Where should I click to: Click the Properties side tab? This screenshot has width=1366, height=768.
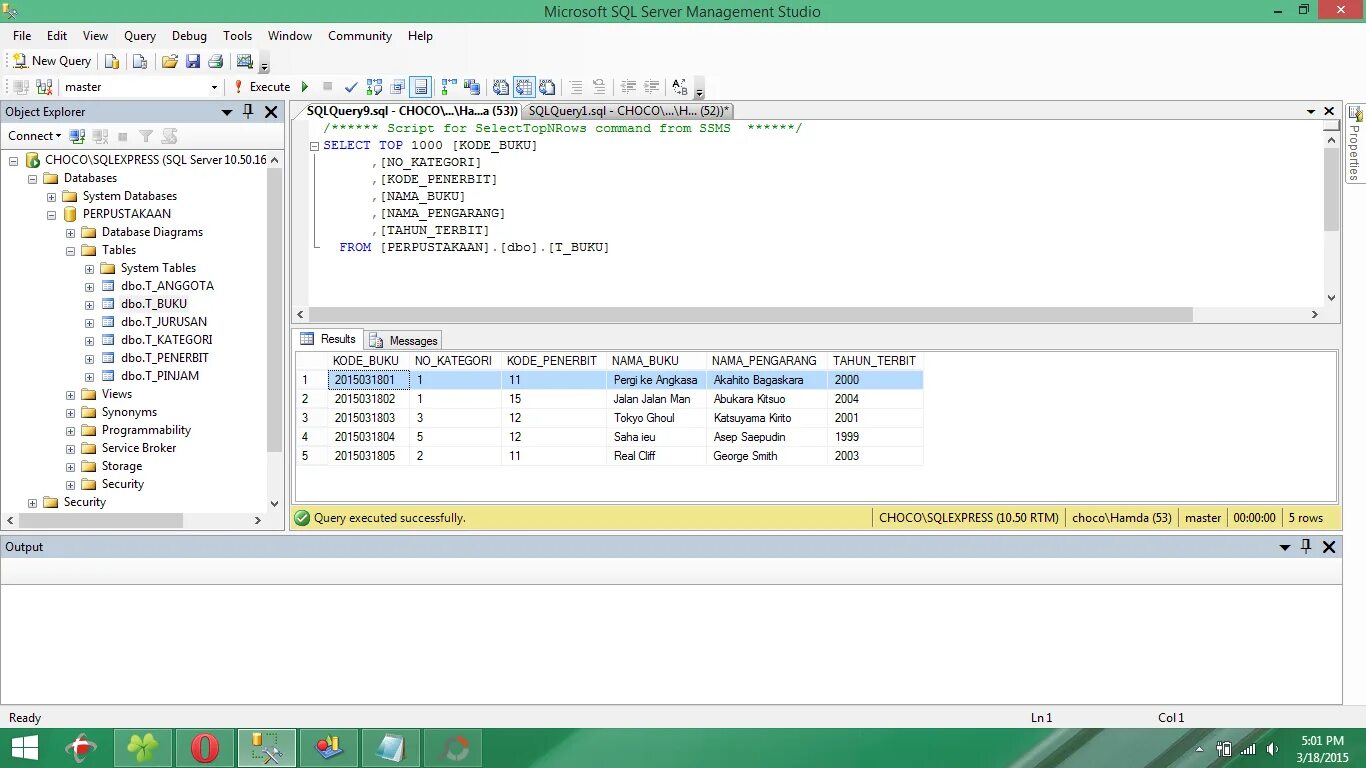[x=1355, y=143]
